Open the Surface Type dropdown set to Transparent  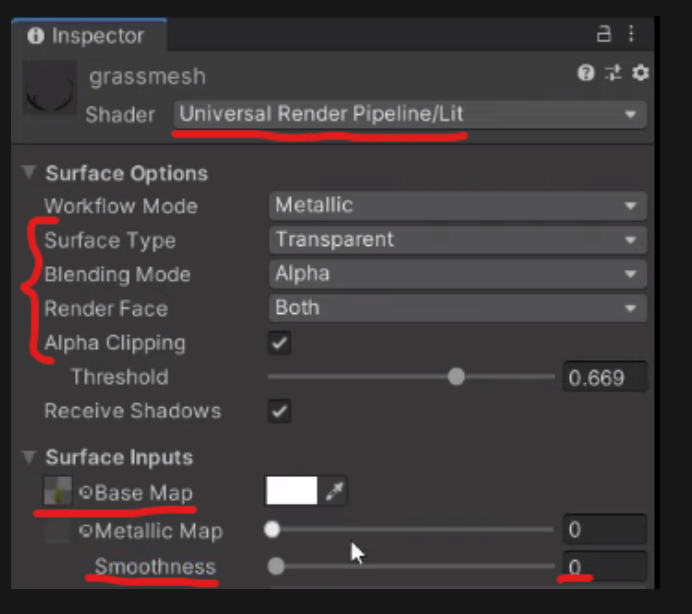[x=458, y=240]
